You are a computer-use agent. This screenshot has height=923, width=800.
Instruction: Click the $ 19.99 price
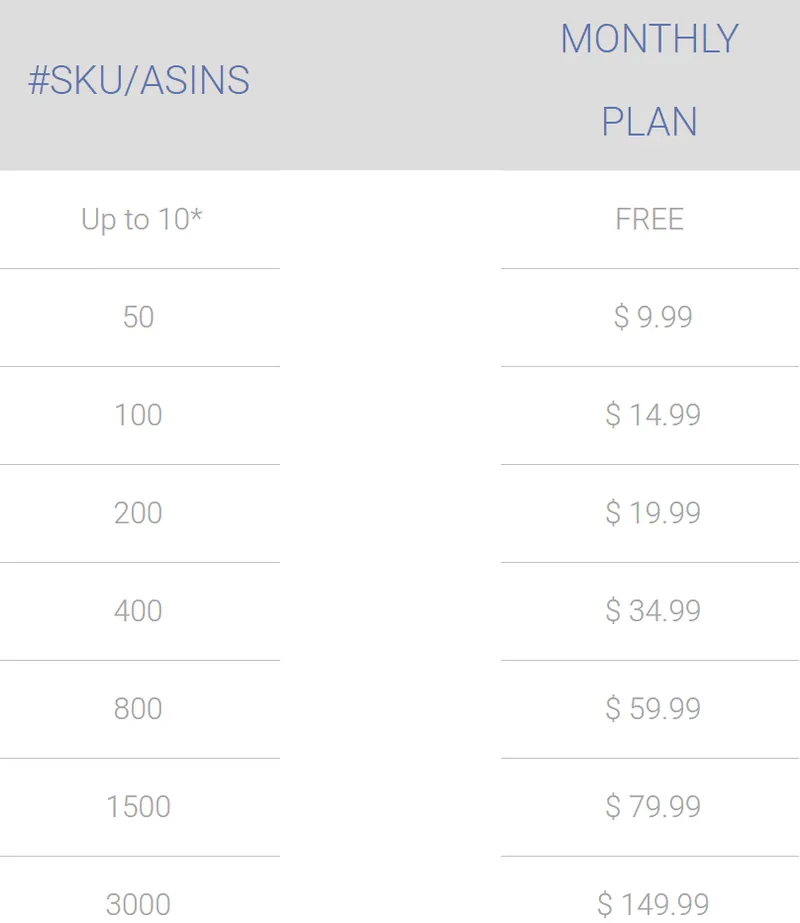(653, 513)
